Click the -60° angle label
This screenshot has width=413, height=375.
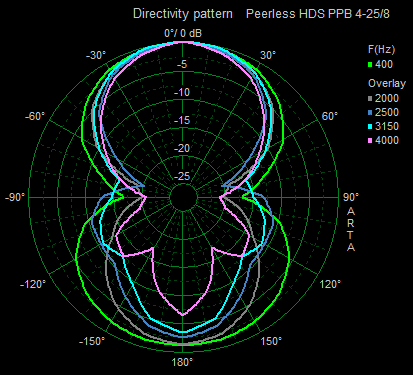point(35,117)
